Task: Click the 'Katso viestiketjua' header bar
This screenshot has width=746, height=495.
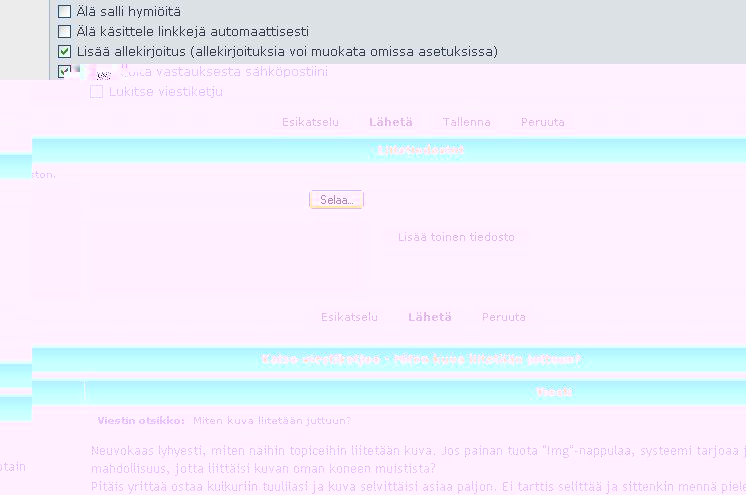Action: coord(420,360)
